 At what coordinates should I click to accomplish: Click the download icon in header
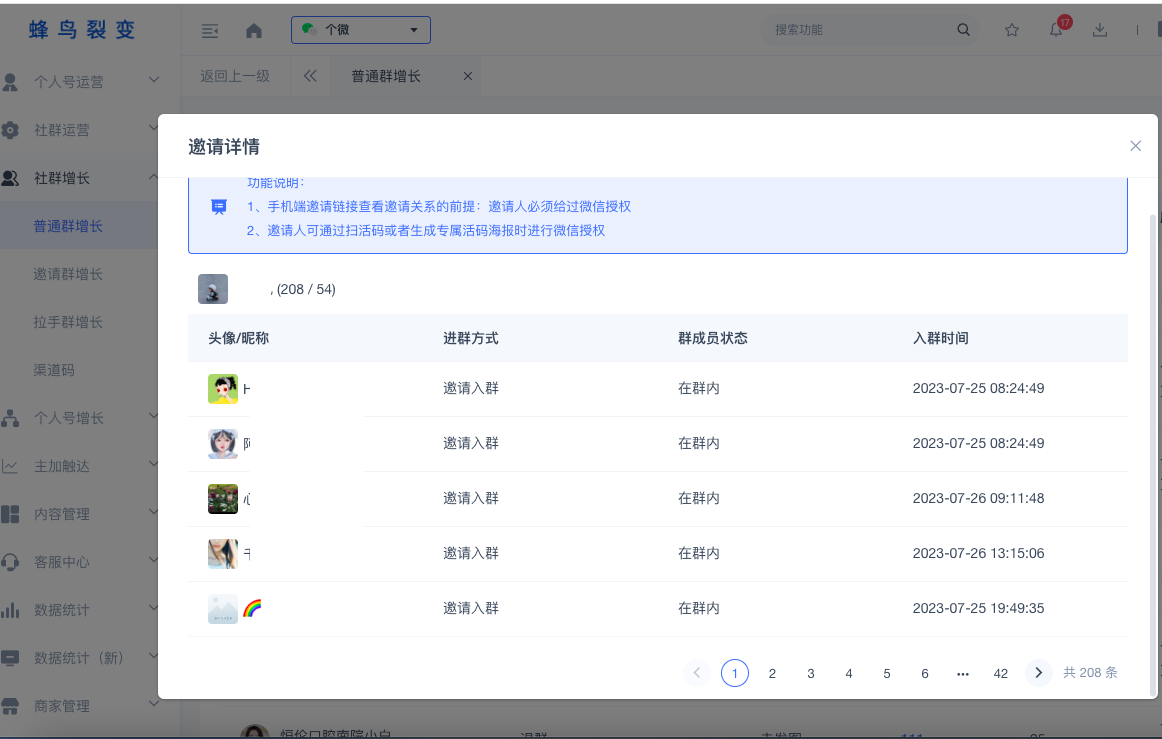[1100, 30]
